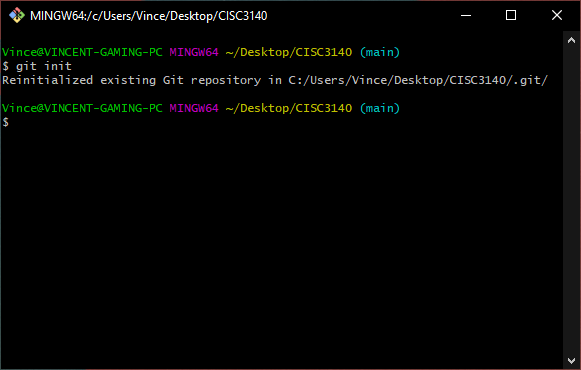Close the MINGW64 terminal window
This screenshot has width=581, height=370.
[x=557, y=15]
